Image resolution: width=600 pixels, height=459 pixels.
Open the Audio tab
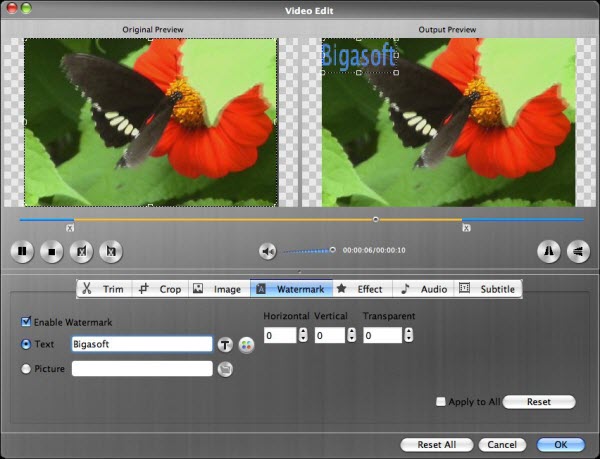423,289
